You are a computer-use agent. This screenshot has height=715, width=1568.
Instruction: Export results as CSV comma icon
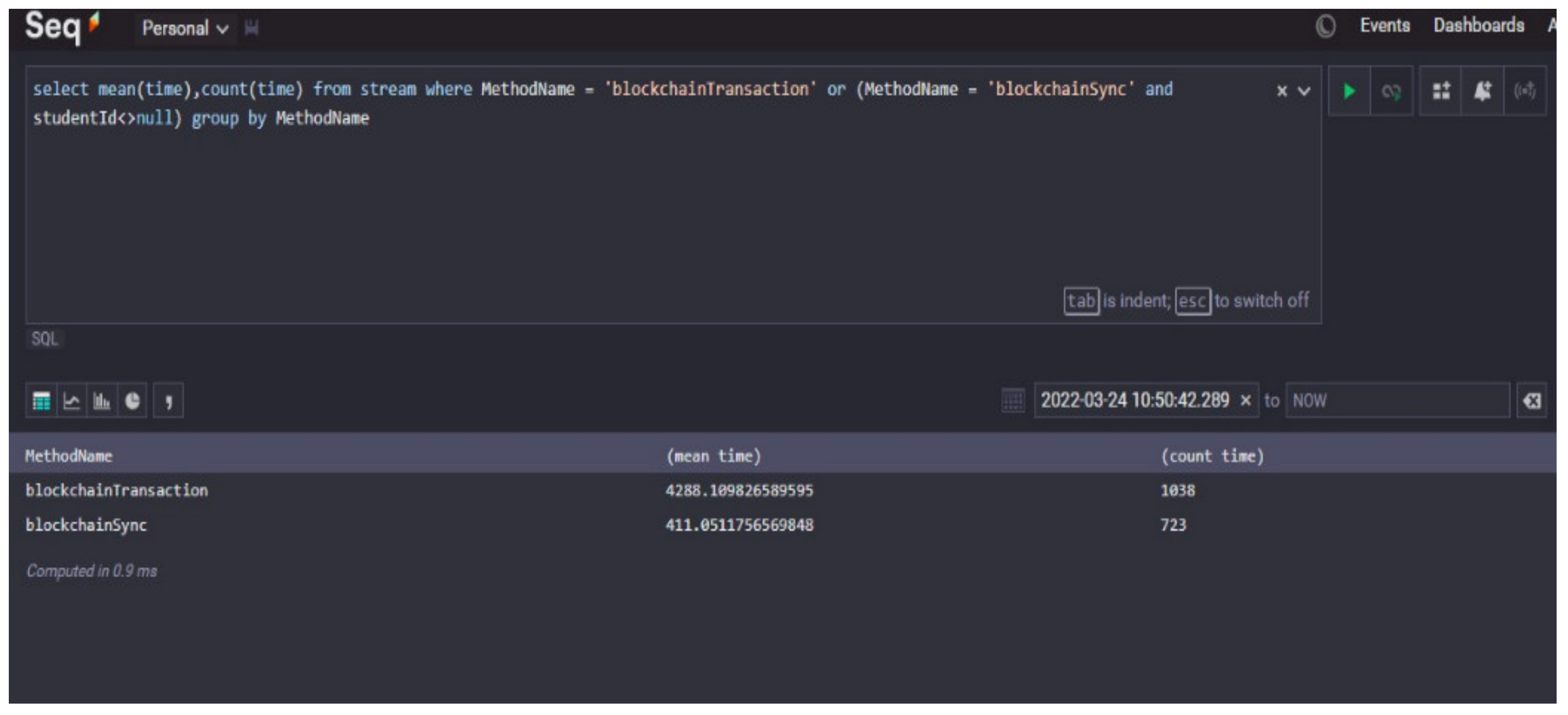pos(168,401)
